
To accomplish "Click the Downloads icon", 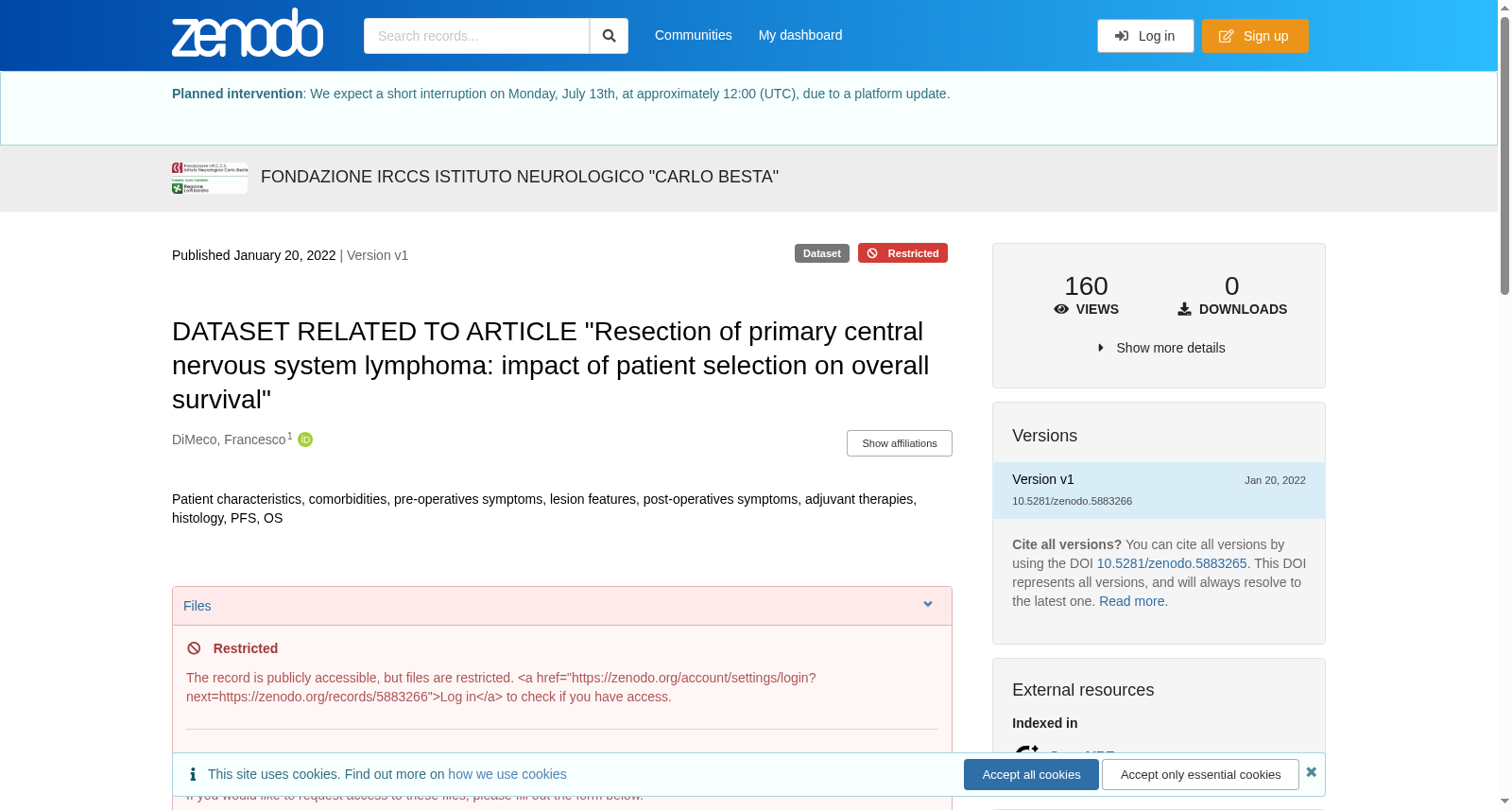I will (x=1184, y=309).
